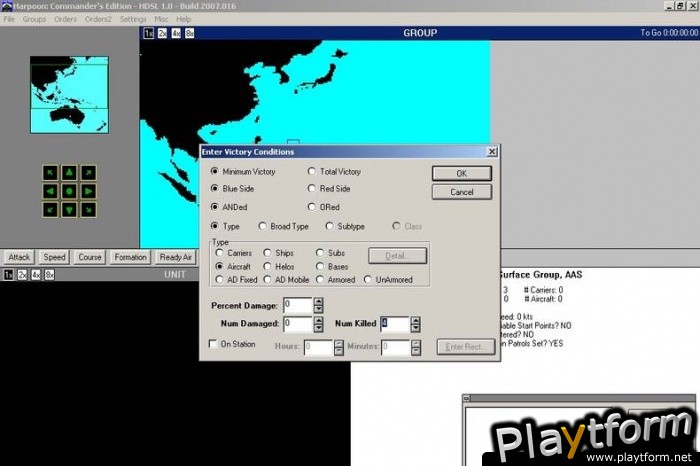Open the Misc menu

[x=162, y=19]
